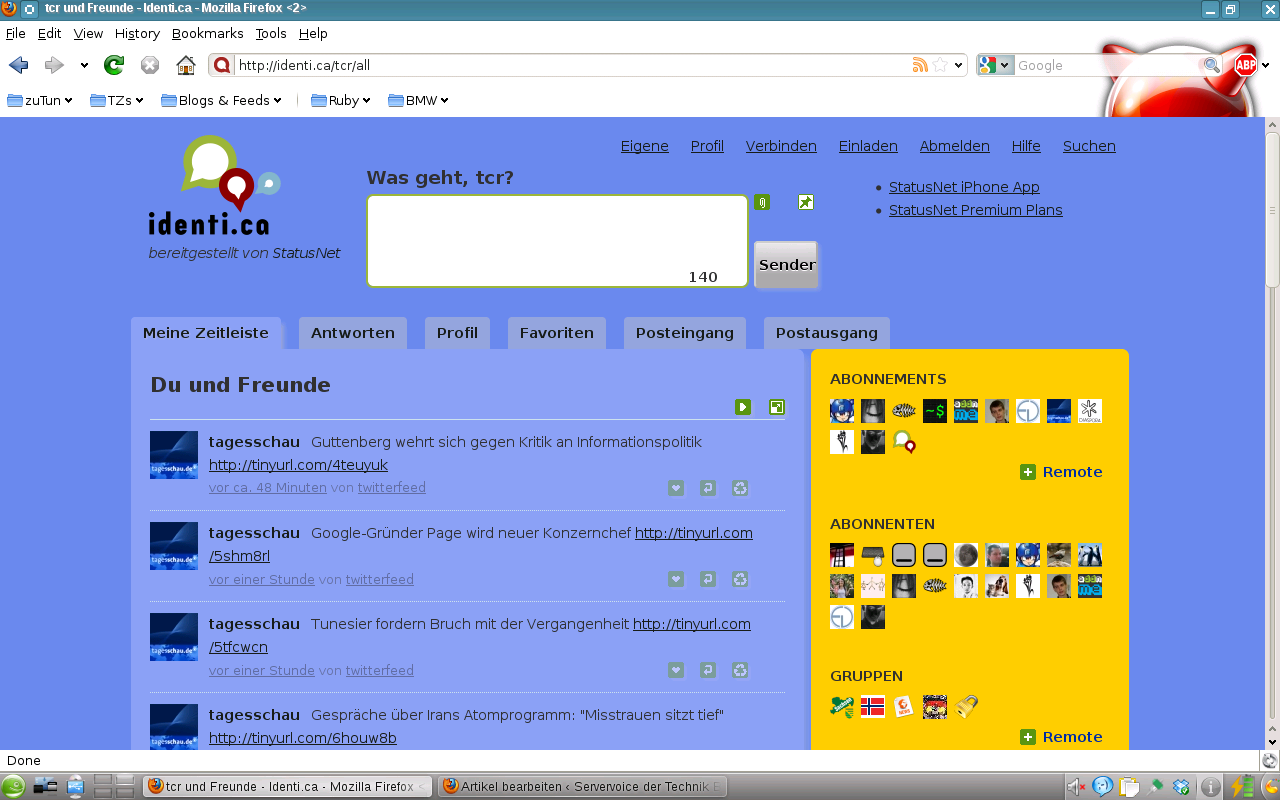Click the paperclip attach file icon
Viewport: 1280px width, 800px height.
762,202
